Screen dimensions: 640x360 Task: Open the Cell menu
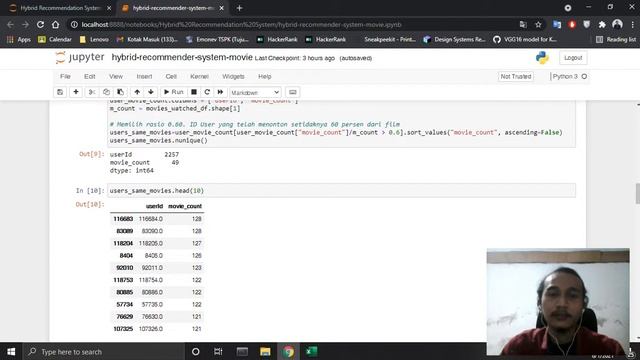coord(171,76)
